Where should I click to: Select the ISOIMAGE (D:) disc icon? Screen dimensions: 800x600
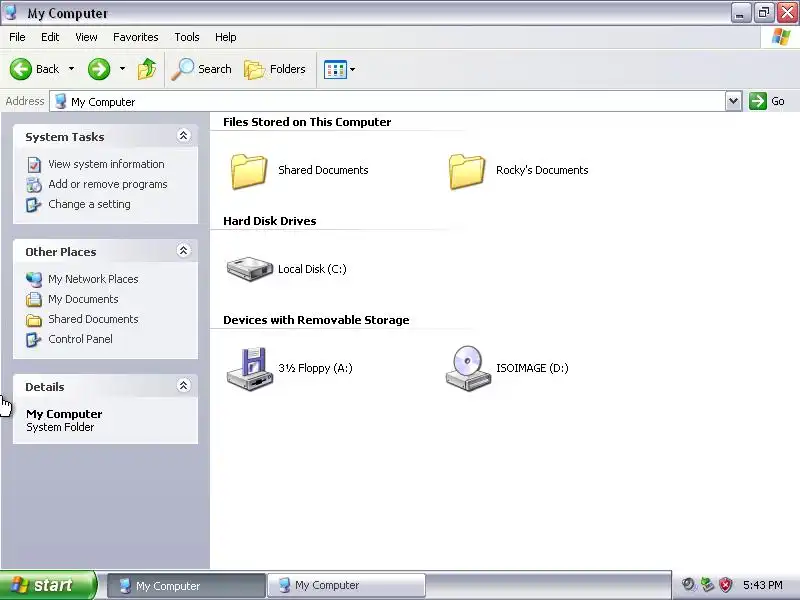tap(468, 368)
